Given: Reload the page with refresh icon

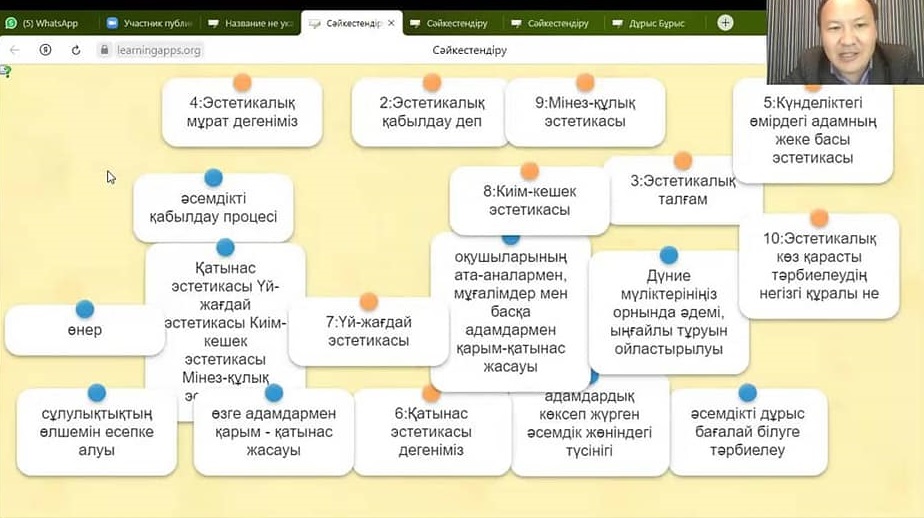Looking at the screenshot, I should pyautogui.click(x=76, y=49).
